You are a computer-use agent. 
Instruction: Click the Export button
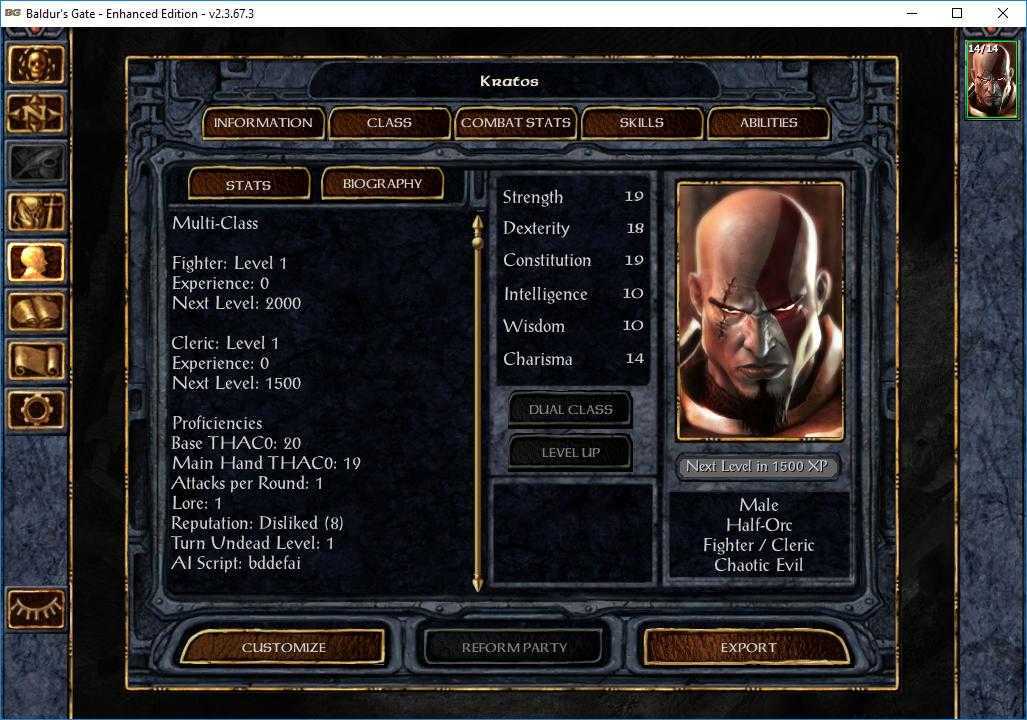748,647
